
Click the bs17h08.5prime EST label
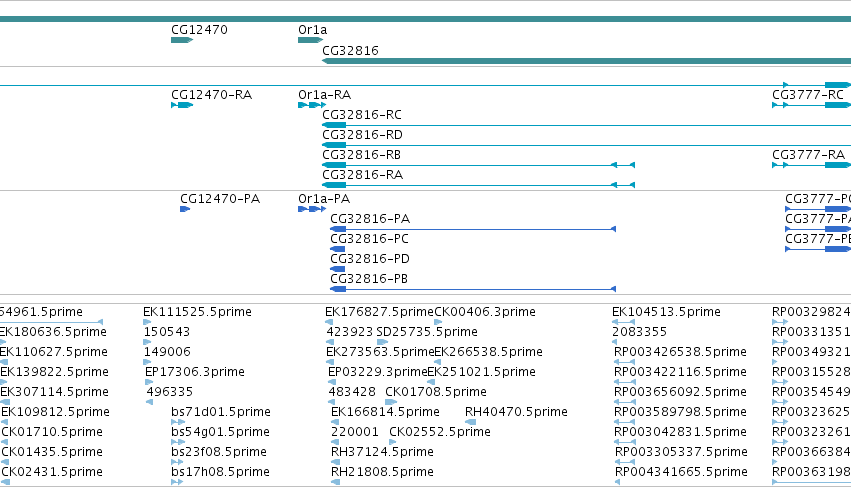click(x=220, y=473)
